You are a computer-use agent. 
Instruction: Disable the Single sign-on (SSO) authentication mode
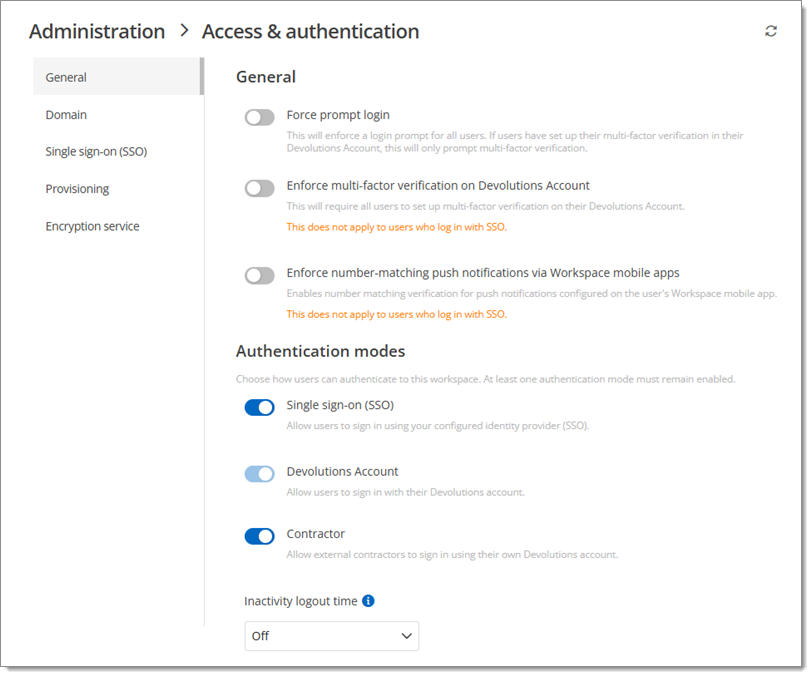[x=259, y=407]
